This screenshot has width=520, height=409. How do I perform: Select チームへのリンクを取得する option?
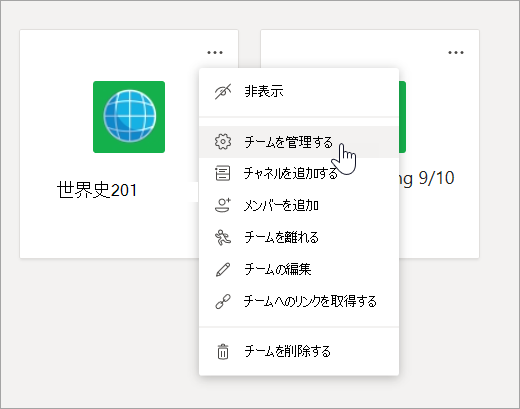pyautogui.click(x=299, y=301)
